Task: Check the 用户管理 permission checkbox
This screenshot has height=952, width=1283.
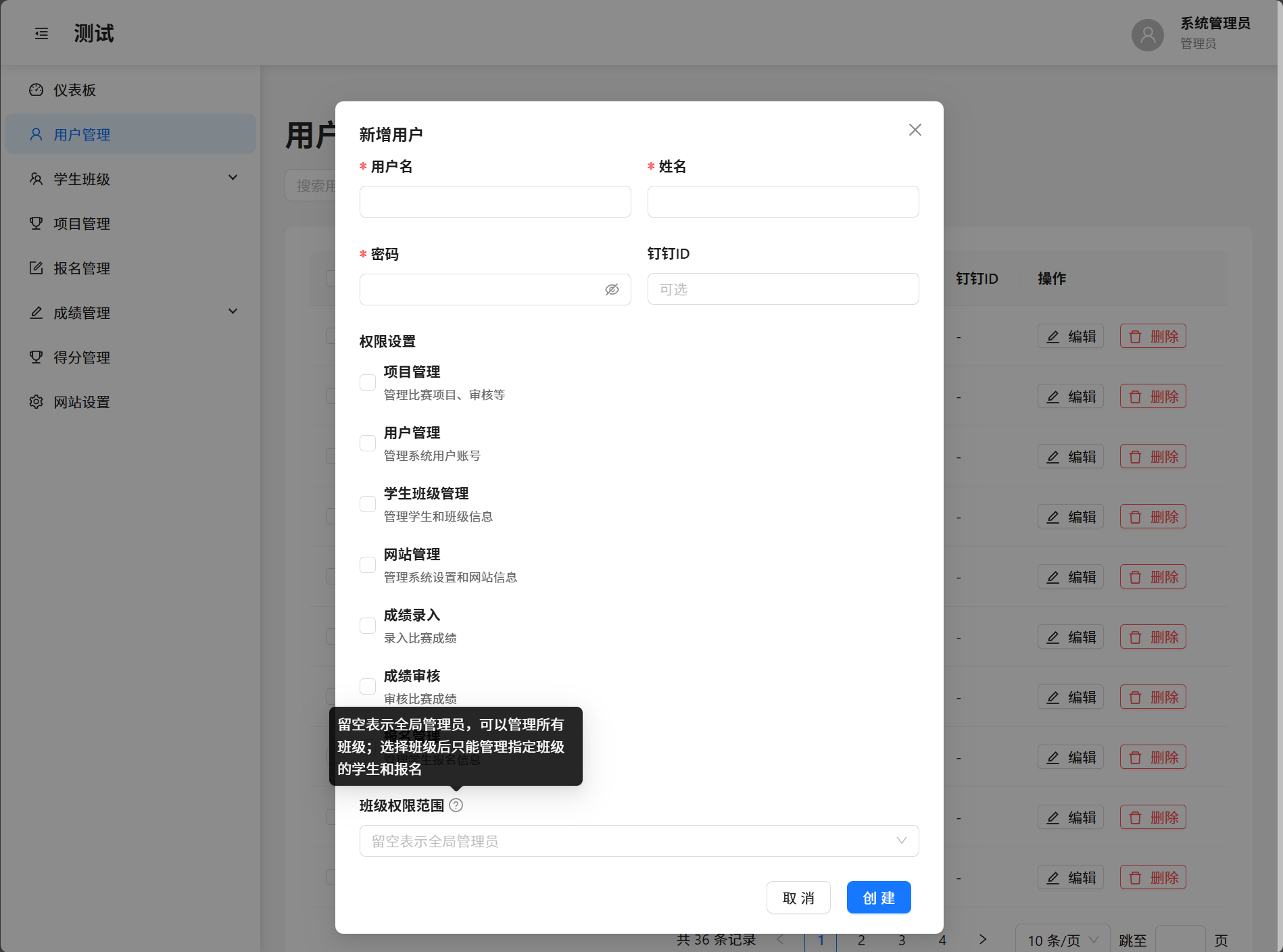Action: [x=368, y=443]
